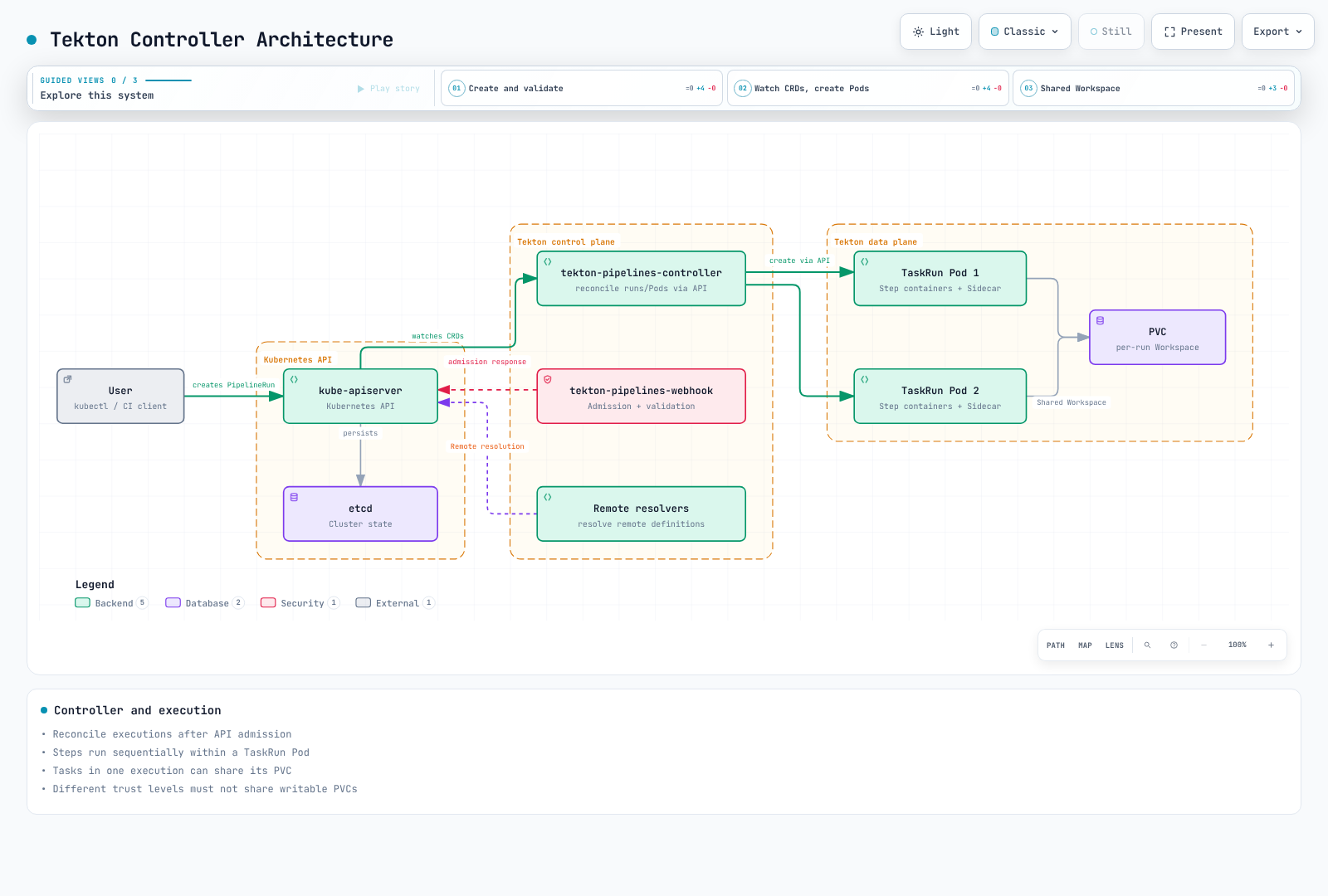Click the search magnifier icon in zoom toolbar
1328x896 pixels.
[1147, 645]
